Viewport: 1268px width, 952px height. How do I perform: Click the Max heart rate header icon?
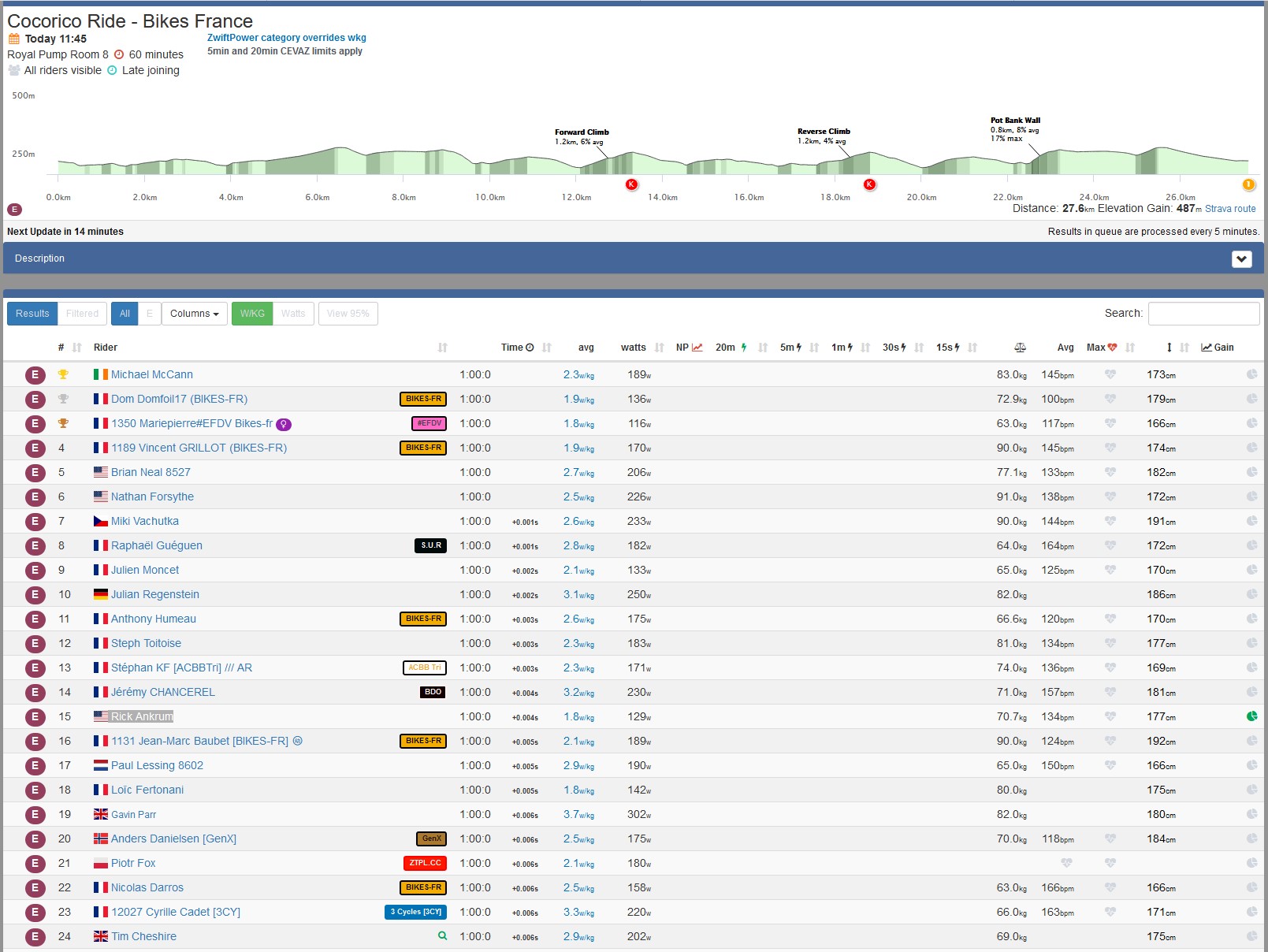pos(1112,348)
